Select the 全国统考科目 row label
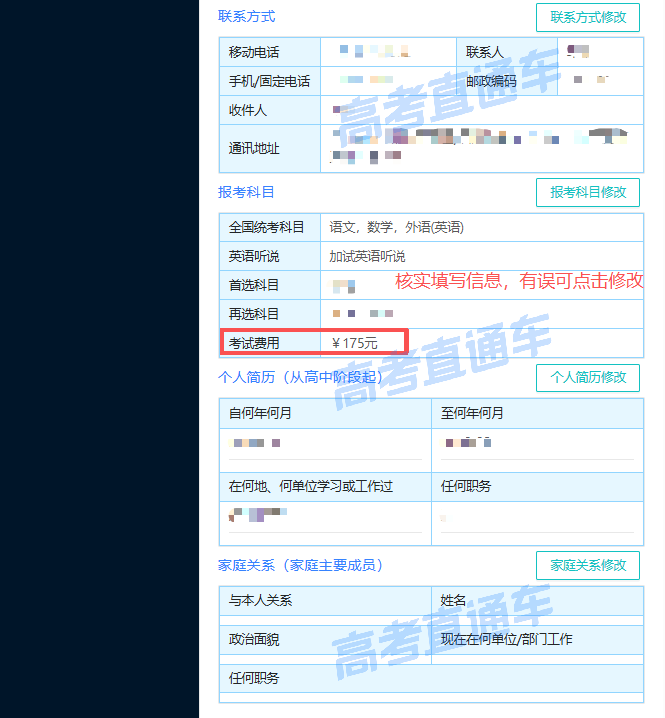 270,227
